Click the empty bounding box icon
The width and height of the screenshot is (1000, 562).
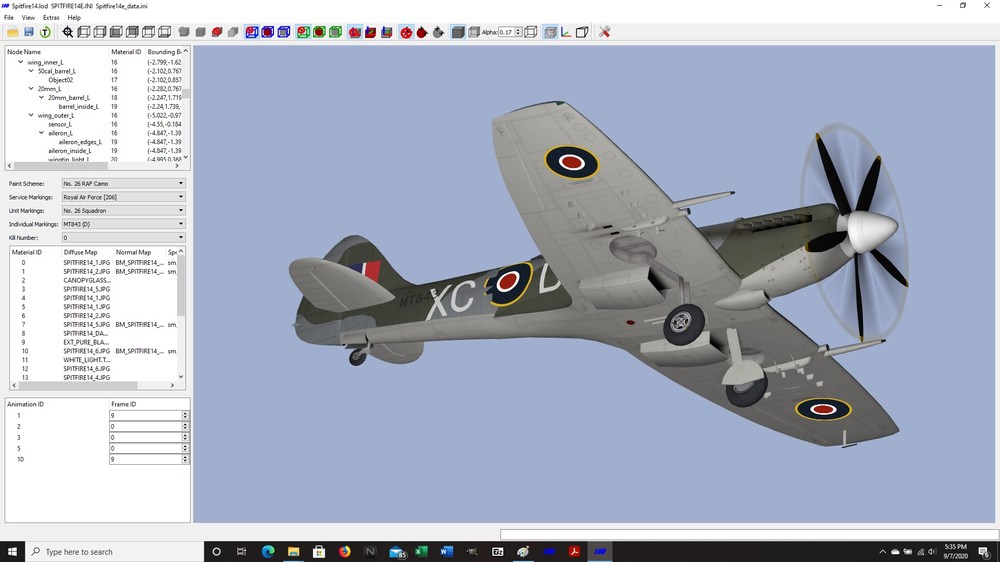coord(582,32)
